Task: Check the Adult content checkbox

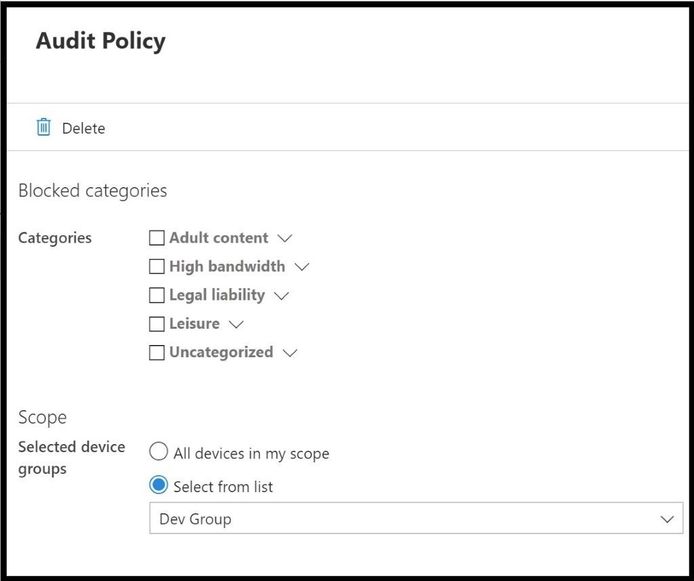Action: [x=157, y=238]
